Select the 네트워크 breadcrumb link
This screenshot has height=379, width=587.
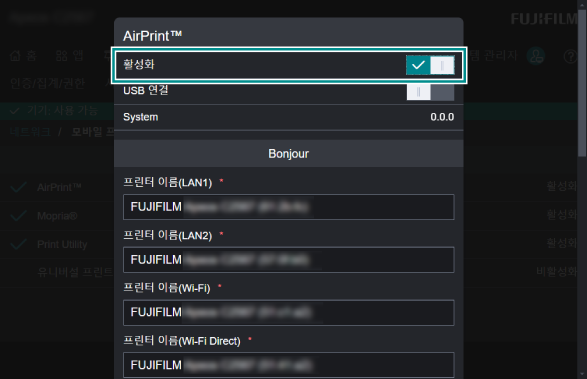[30, 132]
